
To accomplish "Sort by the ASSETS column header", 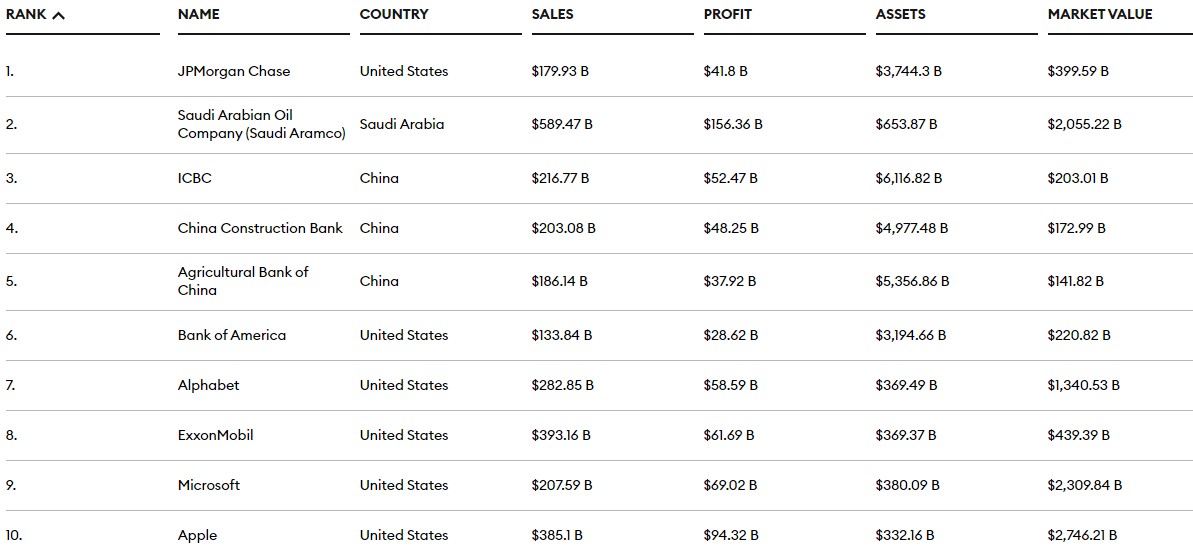I will 901,14.
